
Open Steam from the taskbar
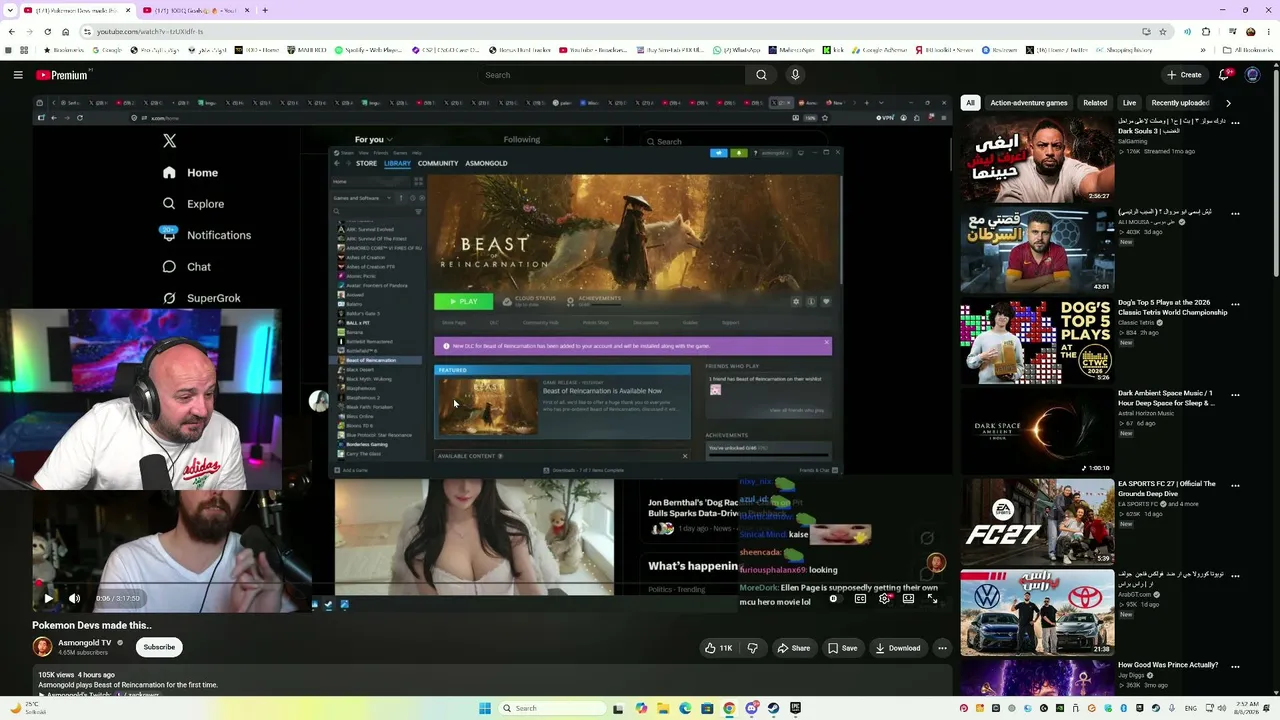[x=773, y=708]
